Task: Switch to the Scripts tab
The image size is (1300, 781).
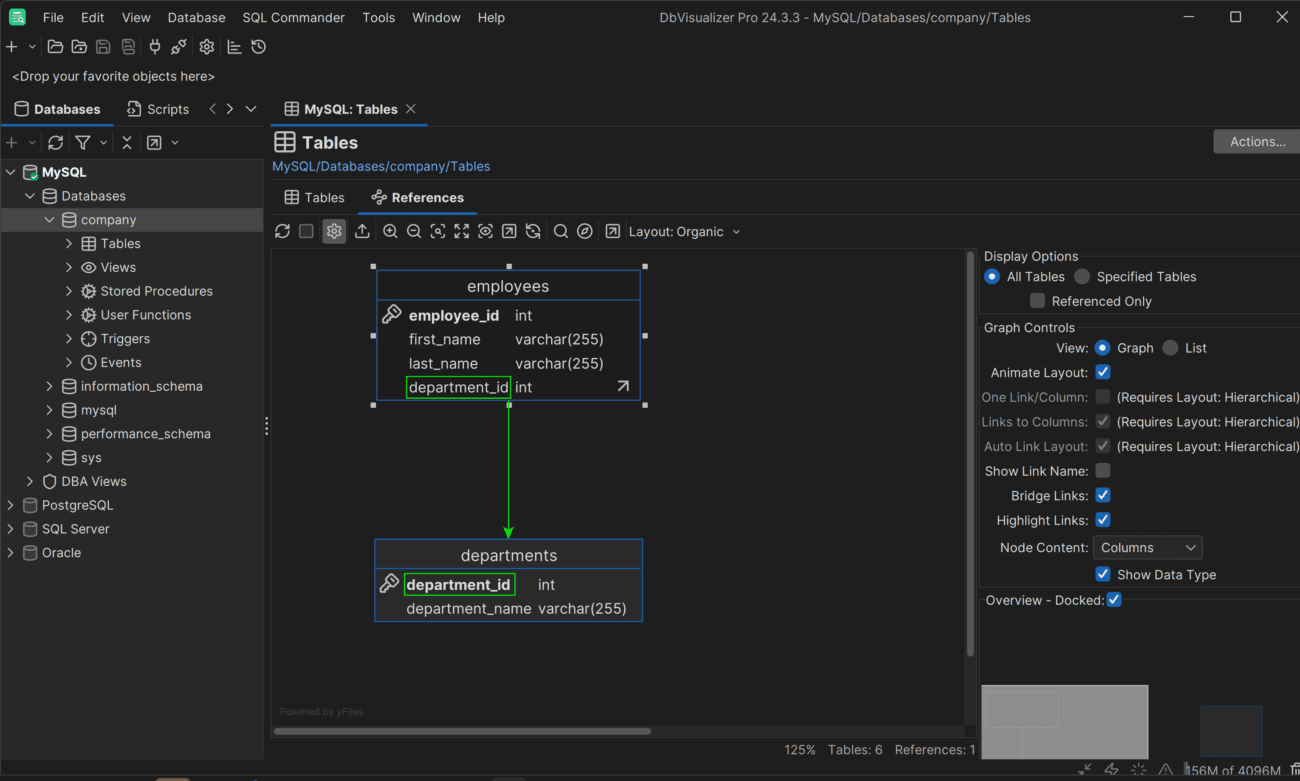Action: [x=158, y=109]
